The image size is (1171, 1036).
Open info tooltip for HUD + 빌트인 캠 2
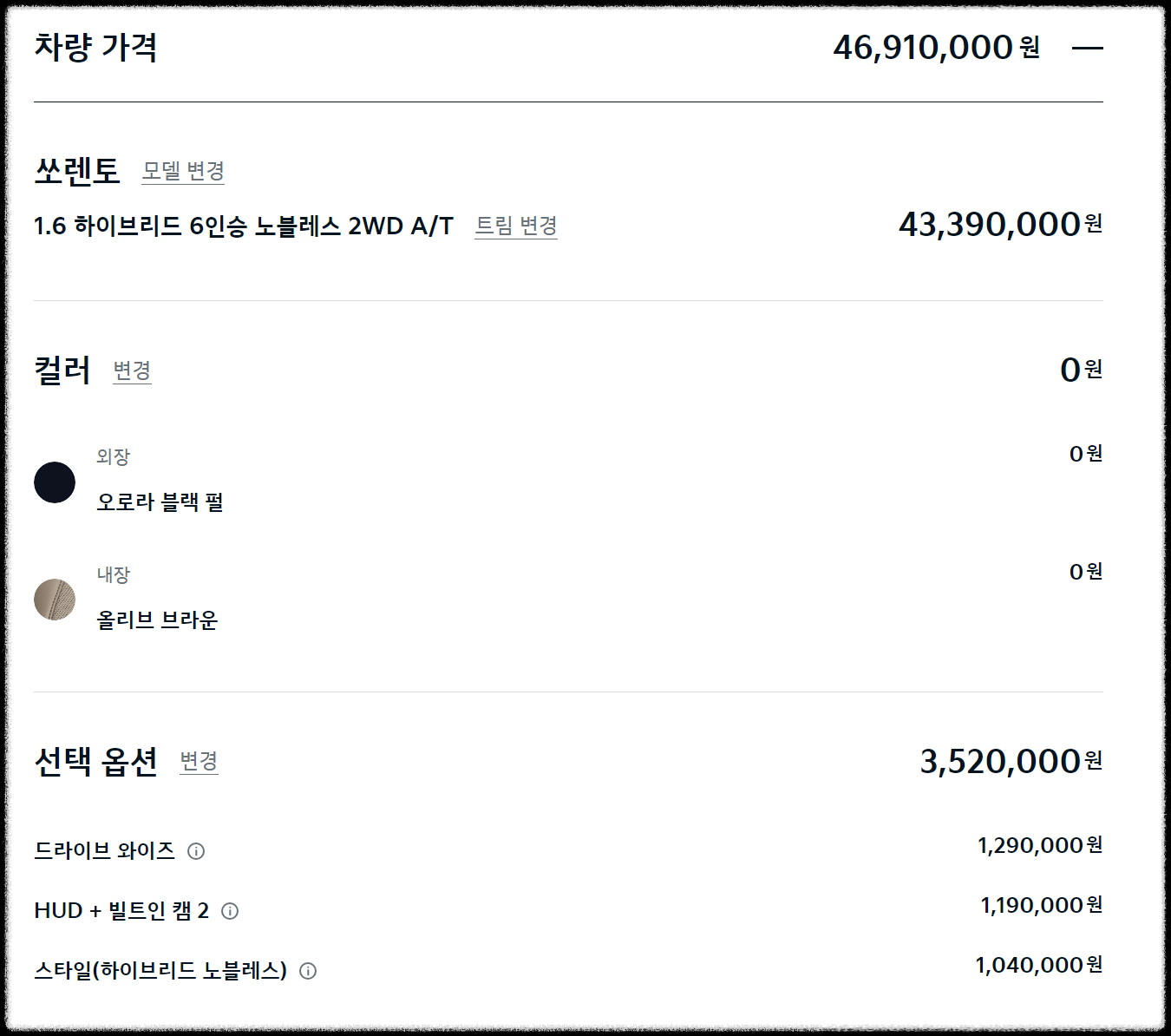(230, 911)
